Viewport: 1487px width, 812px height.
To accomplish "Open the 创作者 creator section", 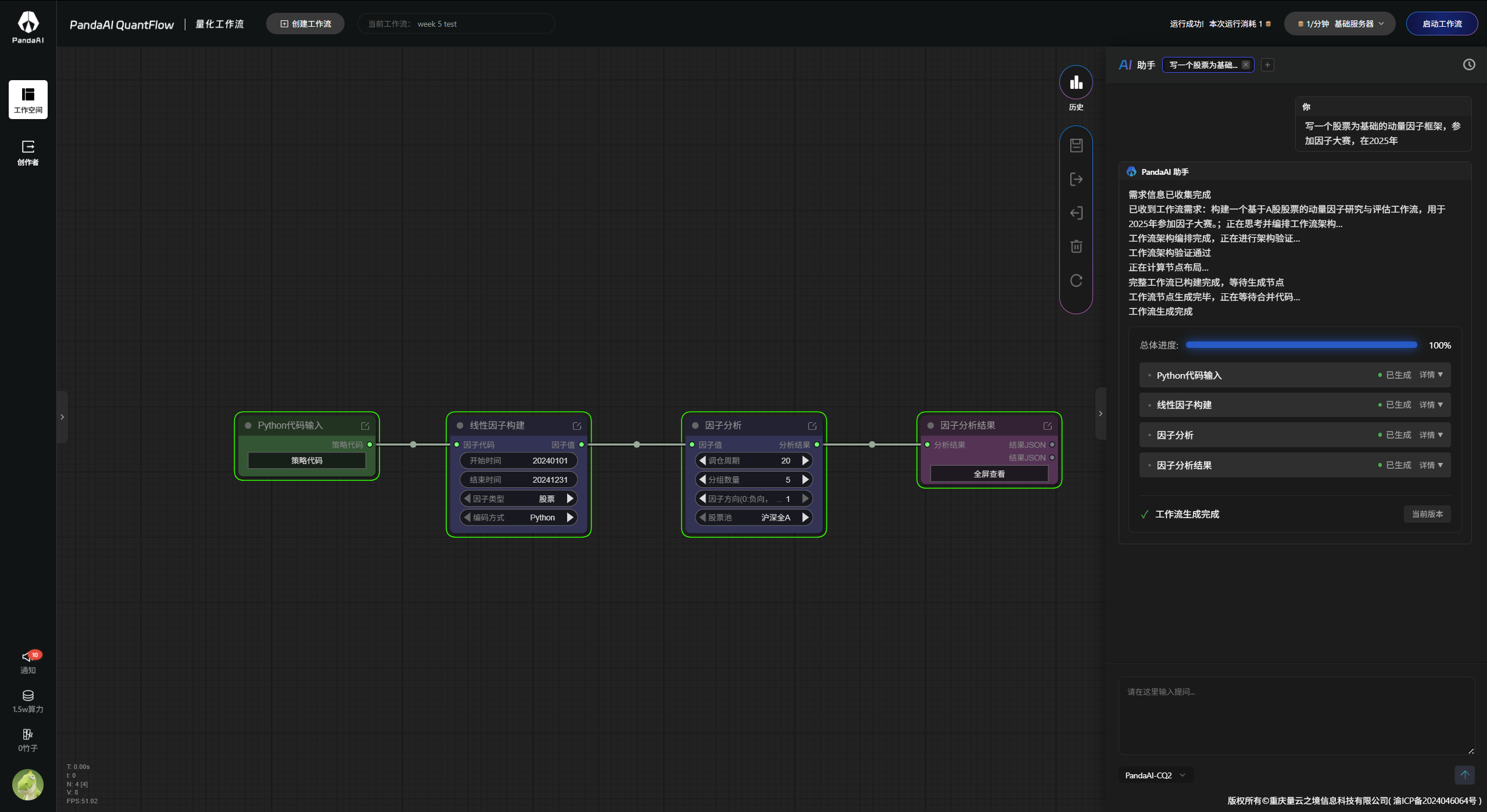I will tap(28, 153).
